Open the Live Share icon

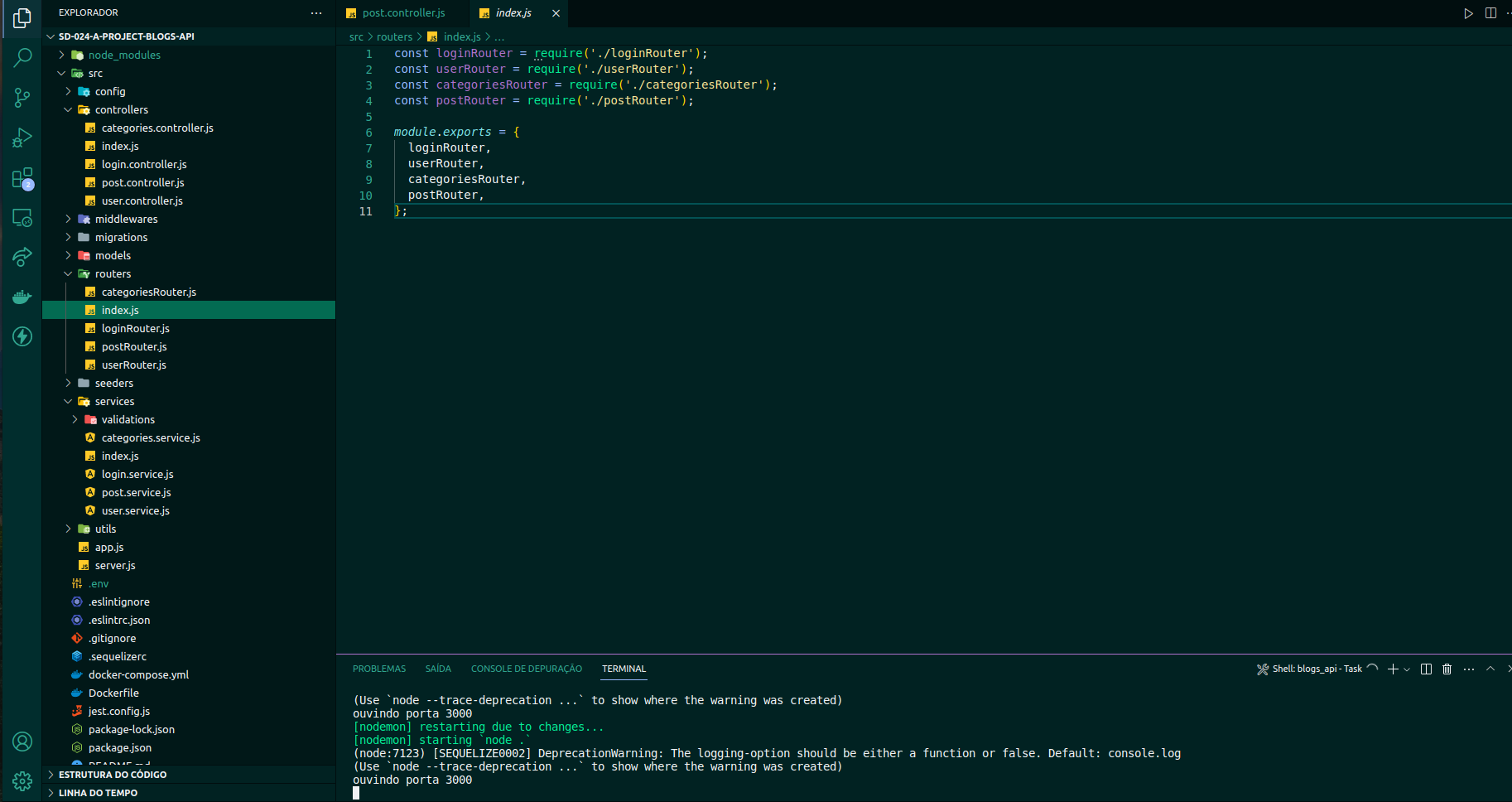22,257
